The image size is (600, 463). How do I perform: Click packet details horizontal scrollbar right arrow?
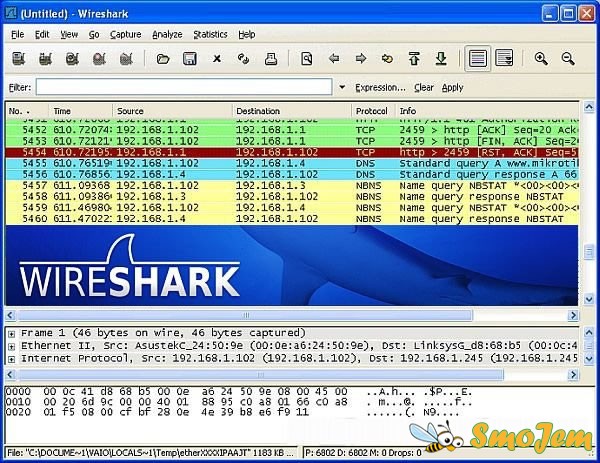pos(573,375)
